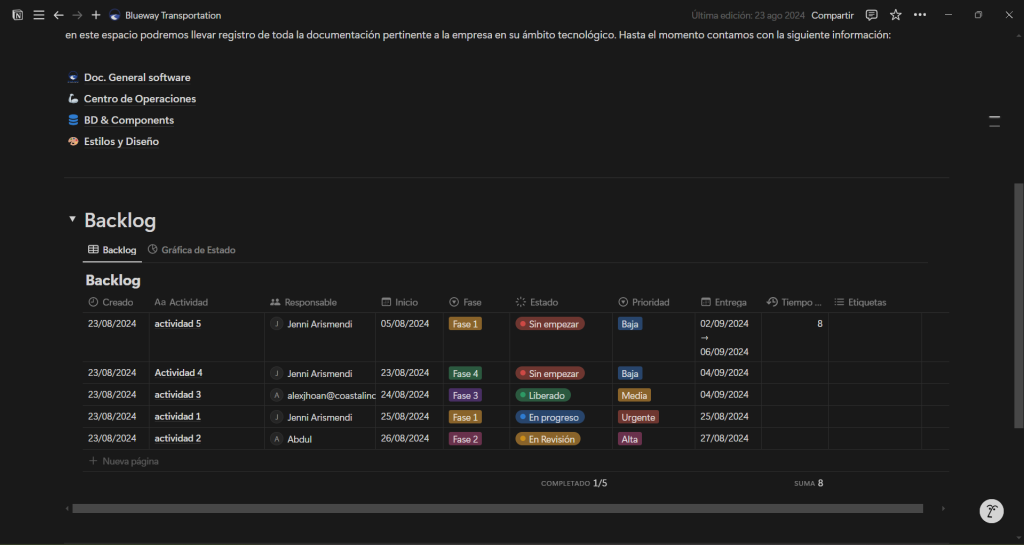The height and width of the screenshot is (545, 1024).
Task: Go forward with the right arrow
Action: [77, 15]
